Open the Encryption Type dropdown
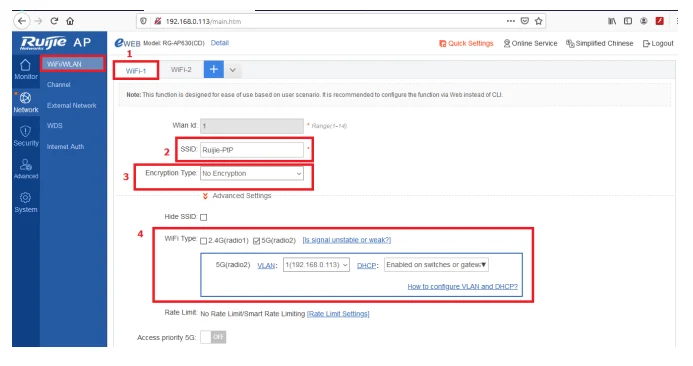The image size is (693, 366). click(252, 173)
